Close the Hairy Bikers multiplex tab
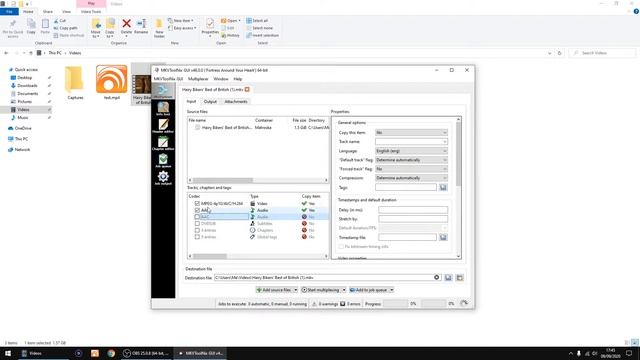 (247, 89)
